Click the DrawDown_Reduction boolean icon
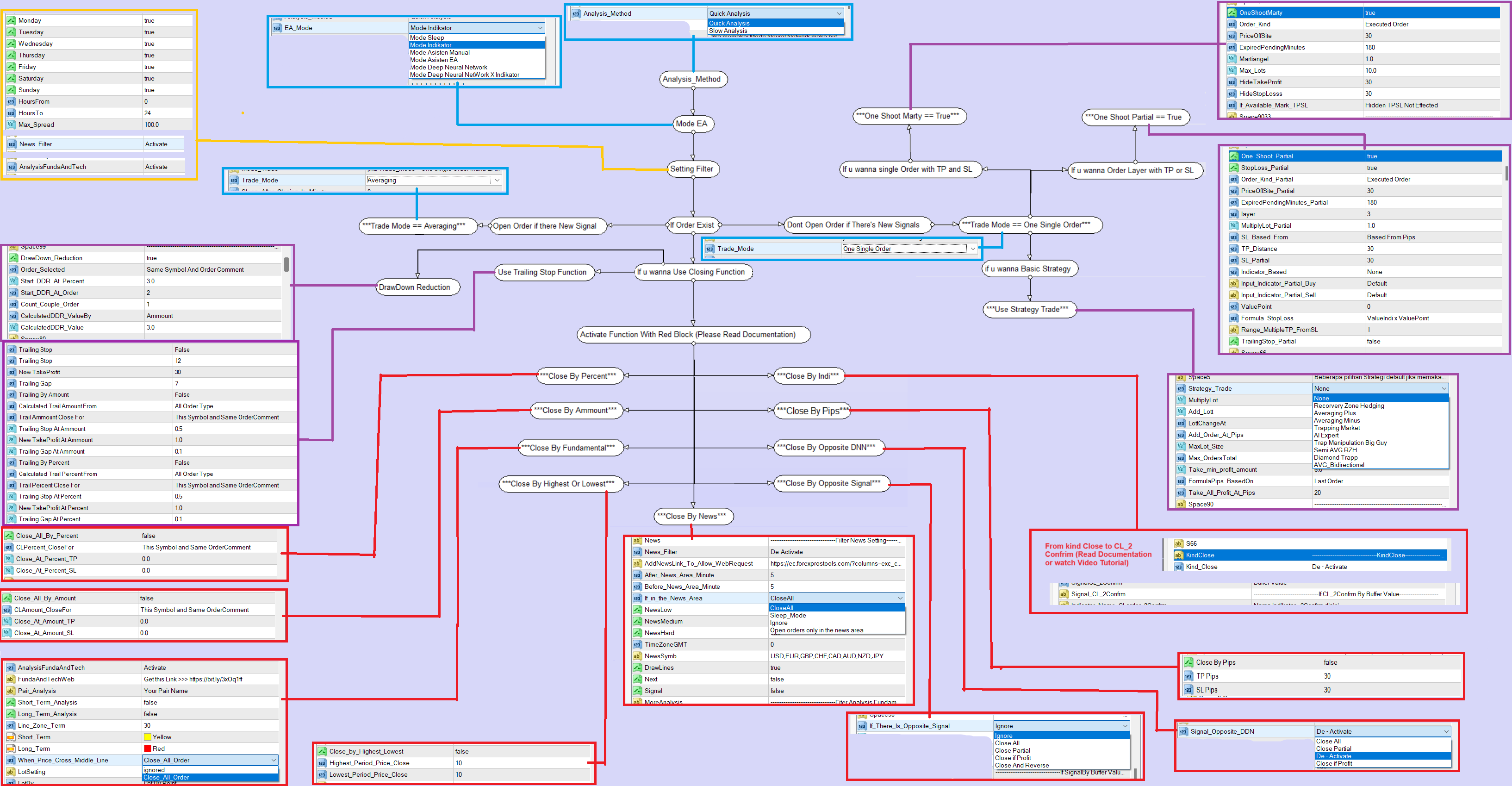 tap(13, 258)
